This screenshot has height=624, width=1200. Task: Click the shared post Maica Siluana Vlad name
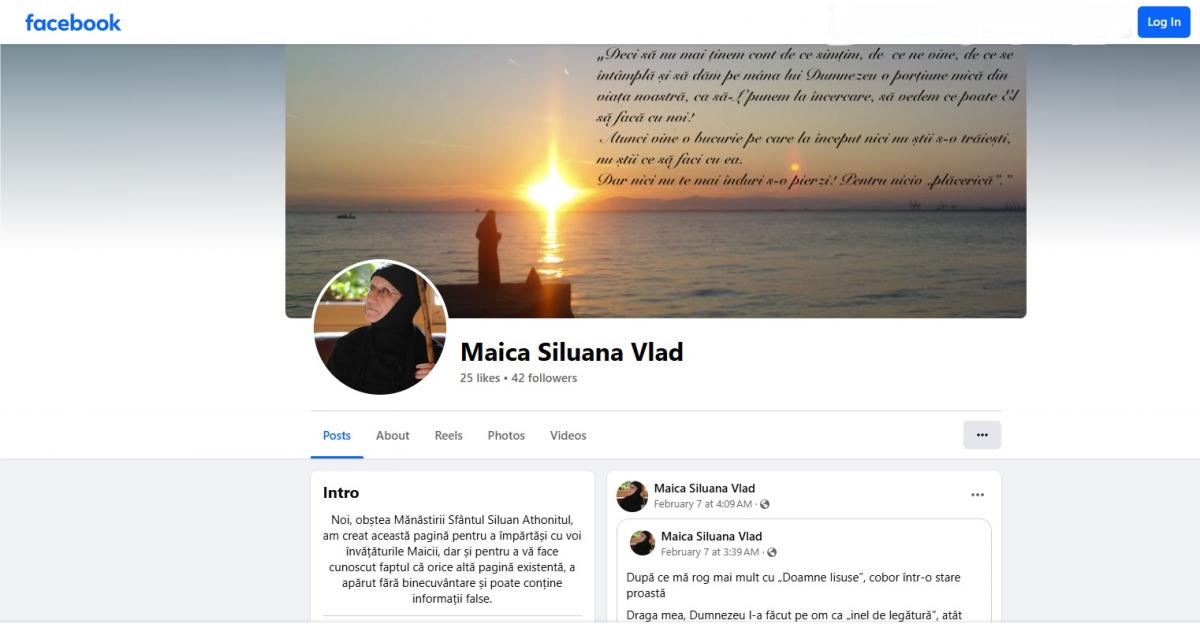(711, 537)
